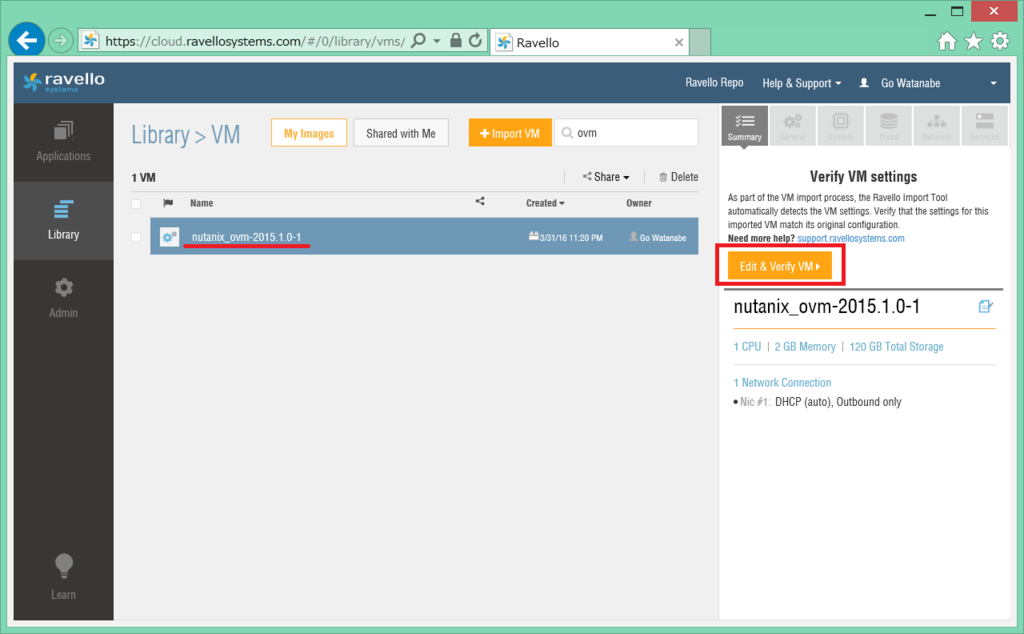This screenshot has height=634, width=1024.
Task: Open the address bar dropdown arrow
Action: coord(437,41)
